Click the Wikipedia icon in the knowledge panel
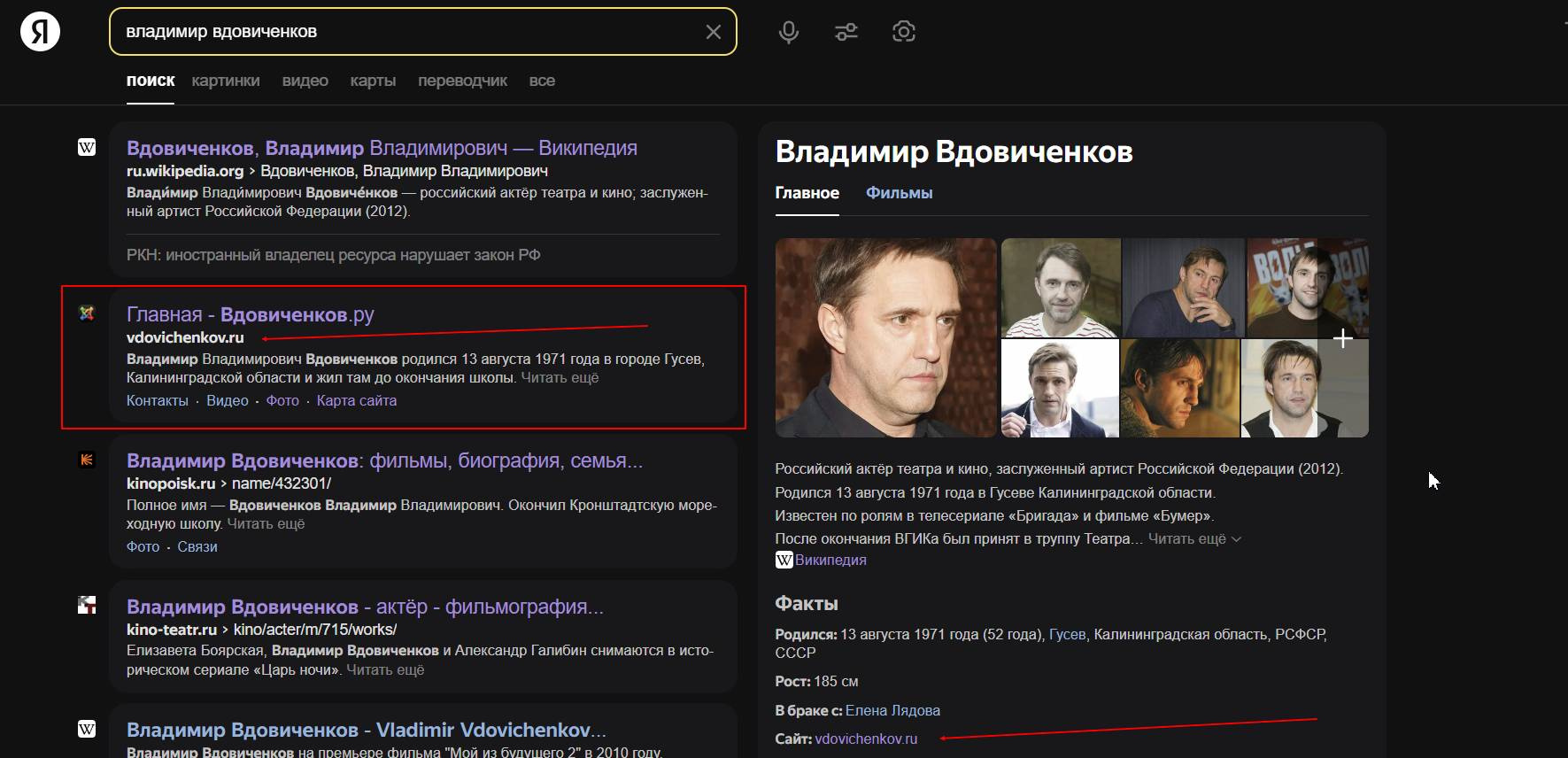This screenshot has width=1568, height=758. click(784, 560)
